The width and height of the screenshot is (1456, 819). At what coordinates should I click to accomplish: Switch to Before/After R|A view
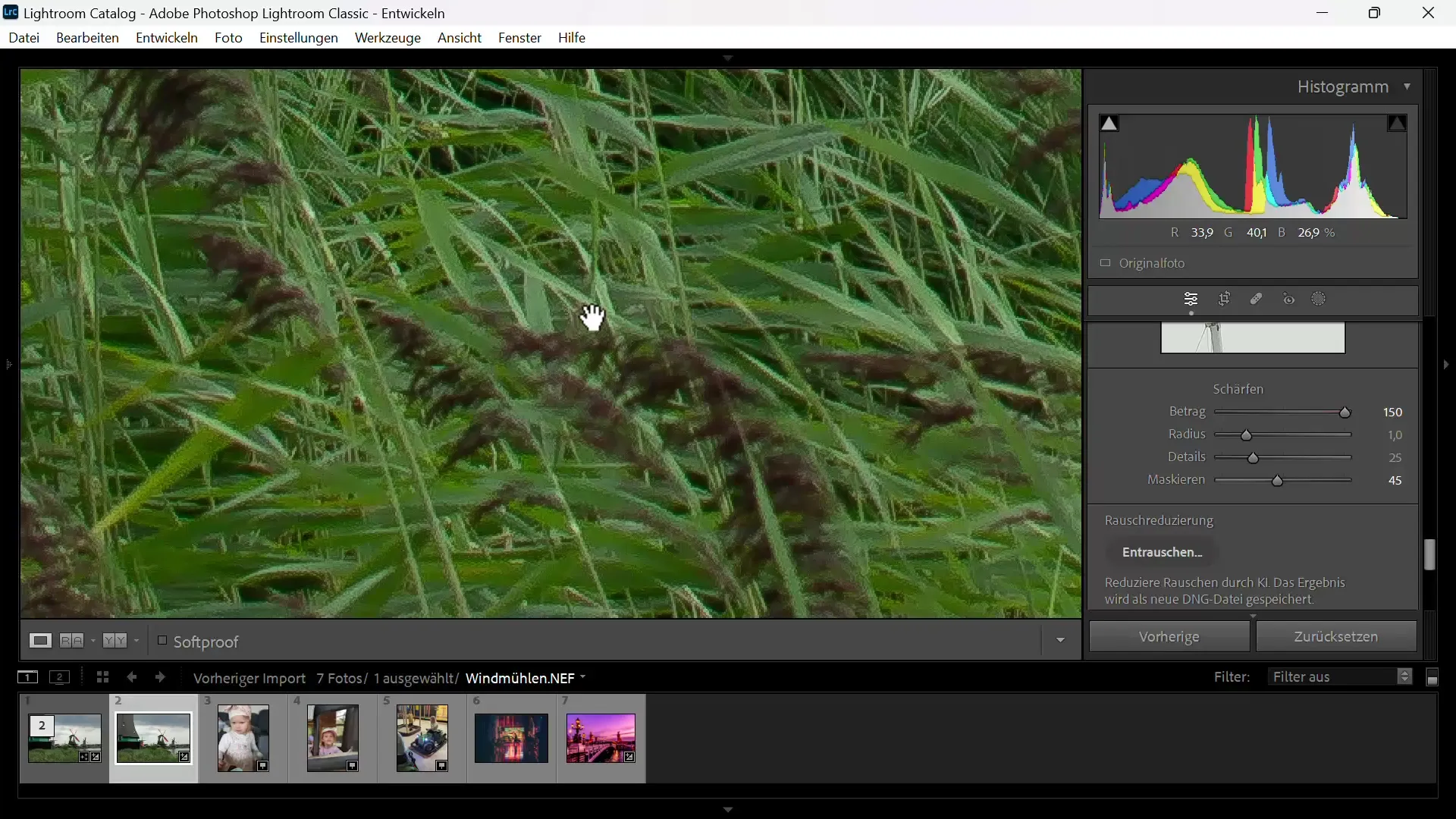coord(72,642)
